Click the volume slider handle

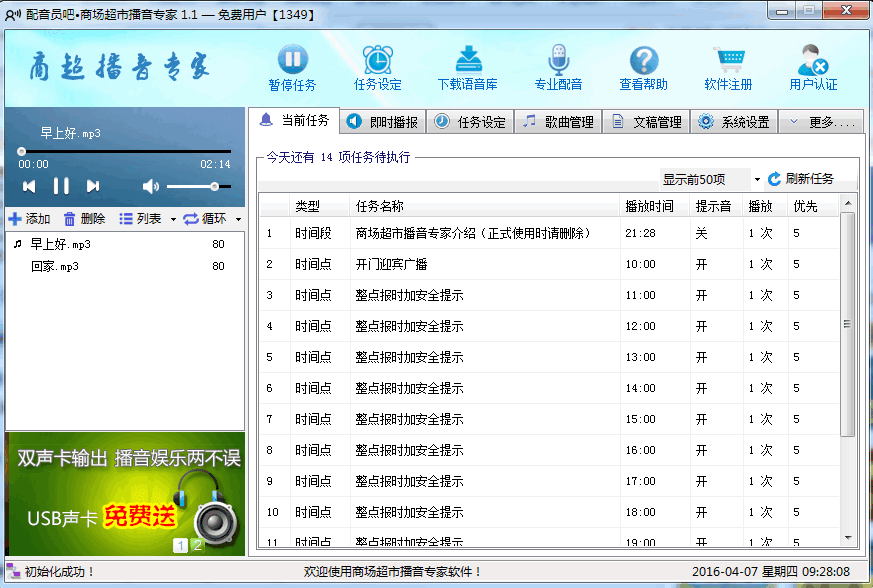coord(214,186)
